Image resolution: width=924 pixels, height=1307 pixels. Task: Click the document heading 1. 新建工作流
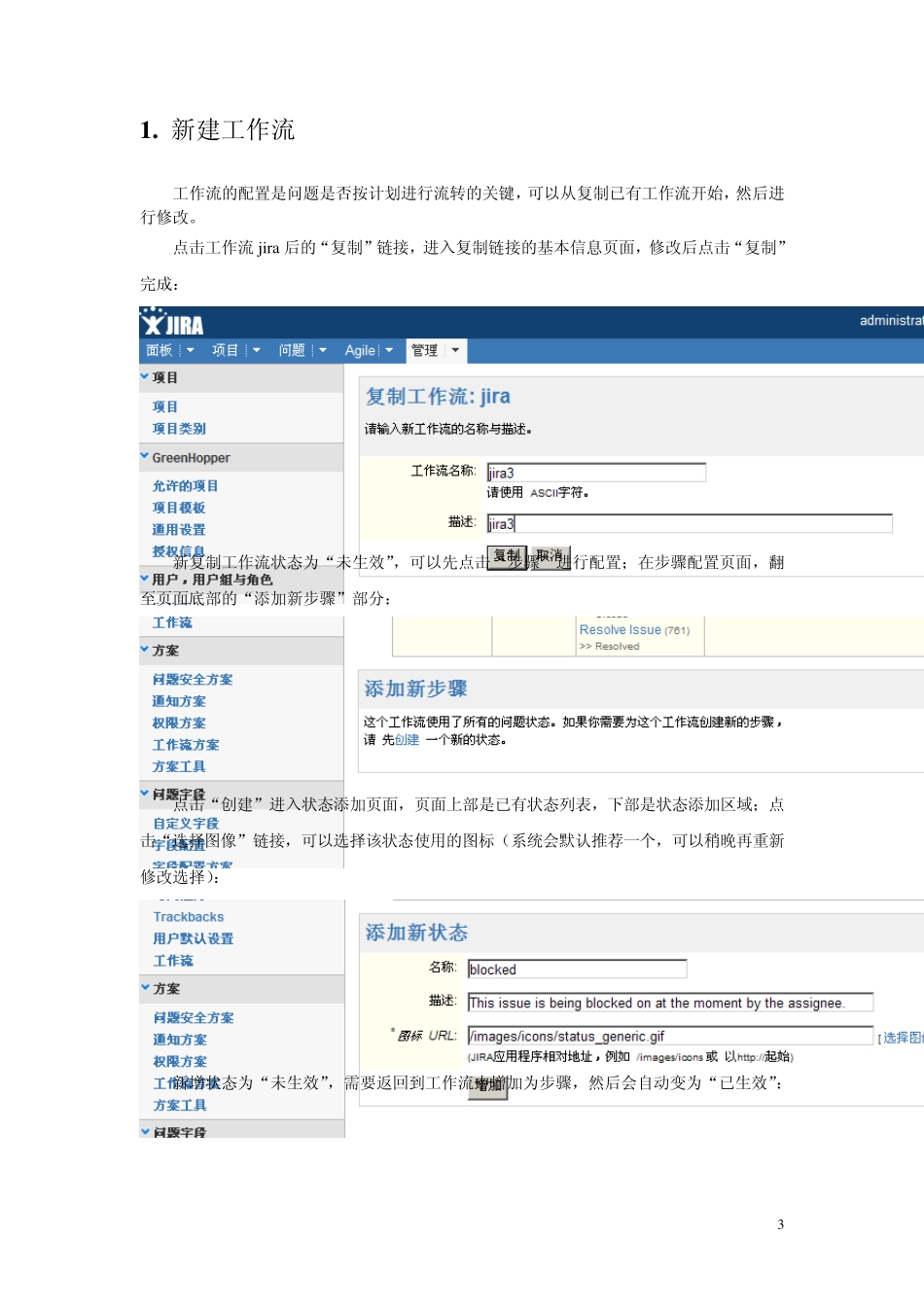217,129
